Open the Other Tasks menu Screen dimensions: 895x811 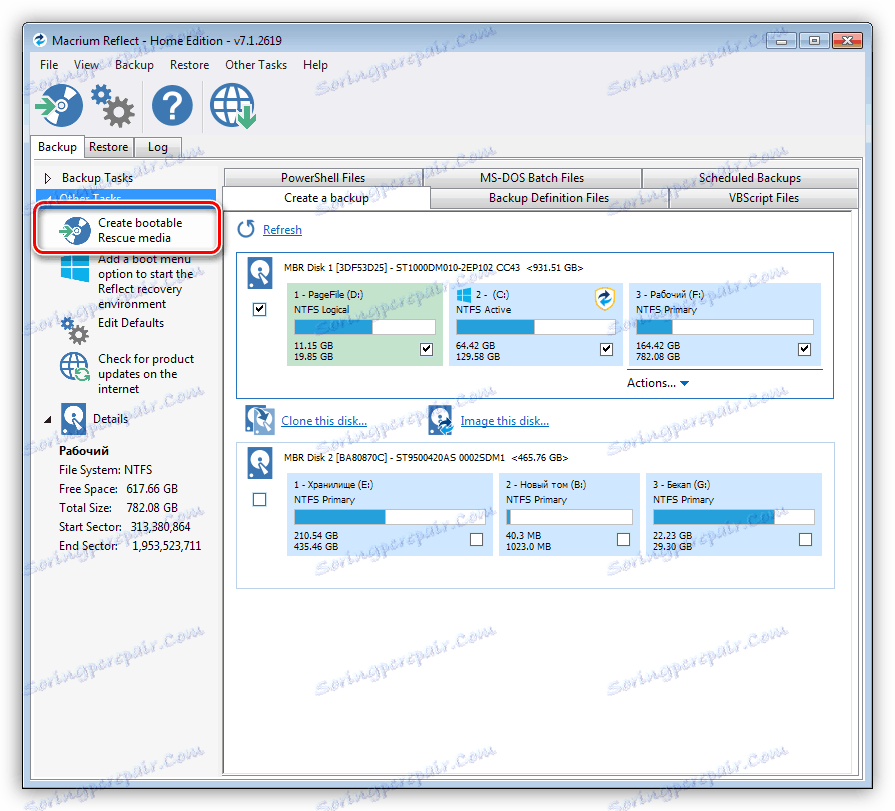(256, 65)
